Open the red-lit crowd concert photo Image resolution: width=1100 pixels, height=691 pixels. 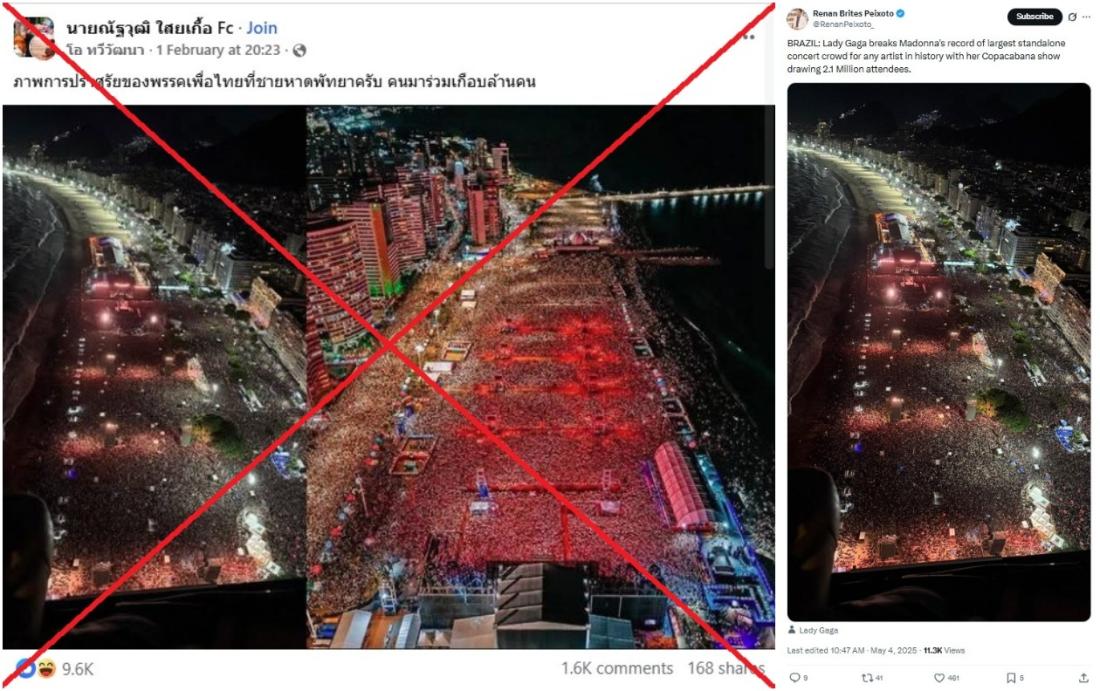click(x=540, y=377)
